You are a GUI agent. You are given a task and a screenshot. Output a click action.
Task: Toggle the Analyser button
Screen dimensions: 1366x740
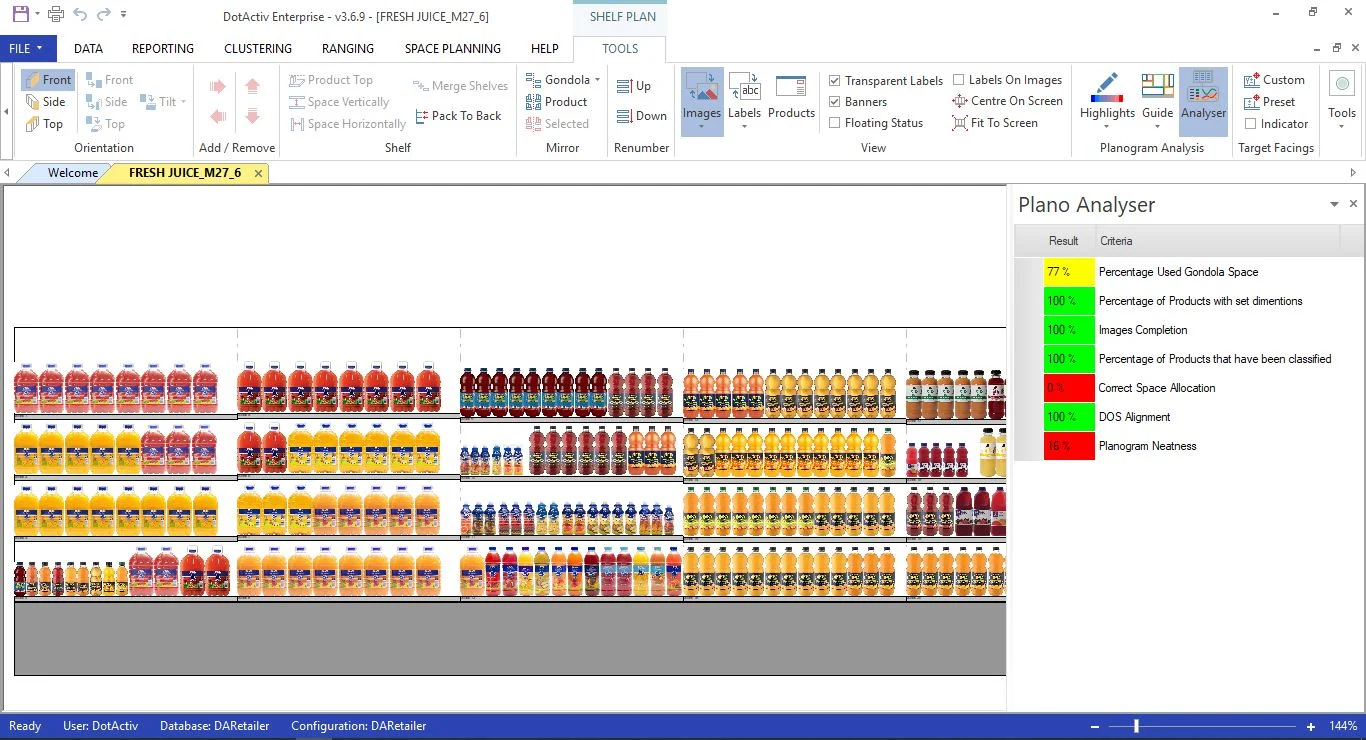point(1203,97)
